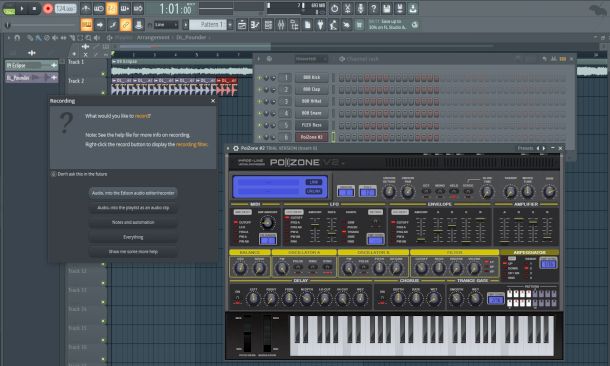
Task: Click the arrow left of Pattern 1
Action: coord(186,25)
